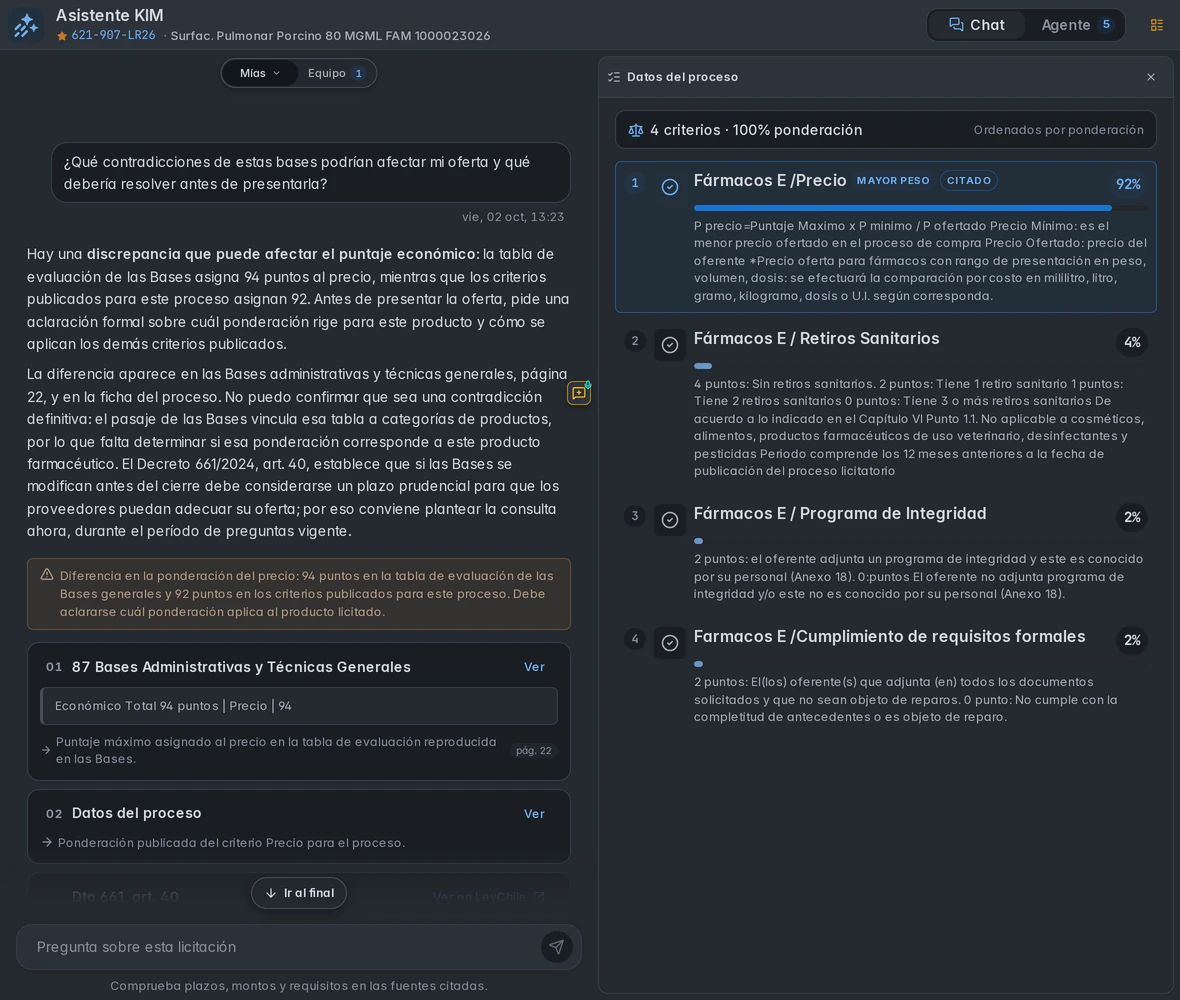Select the Equipo filter tab
The width and height of the screenshot is (1180, 1000).
(x=336, y=73)
